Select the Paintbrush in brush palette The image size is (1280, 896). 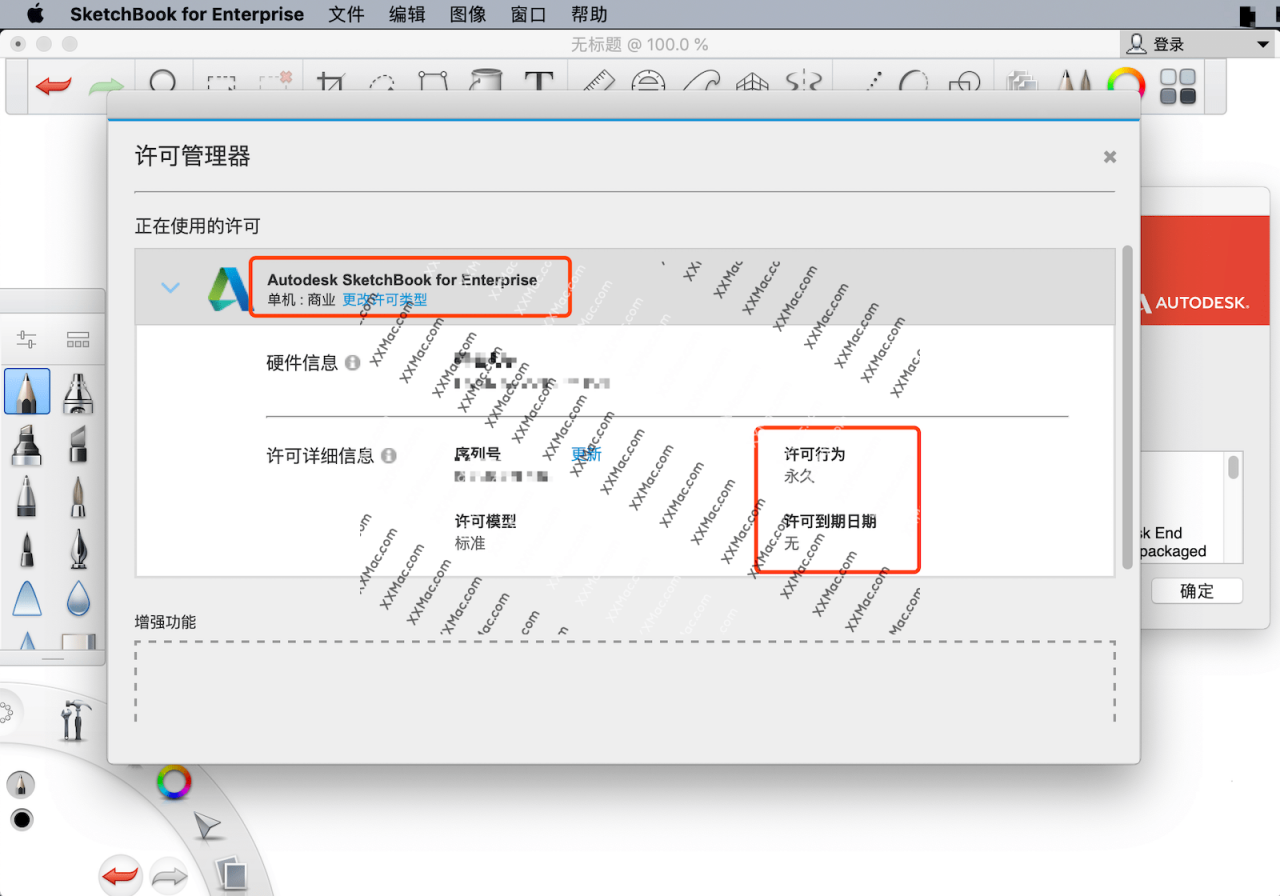[78, 495]
